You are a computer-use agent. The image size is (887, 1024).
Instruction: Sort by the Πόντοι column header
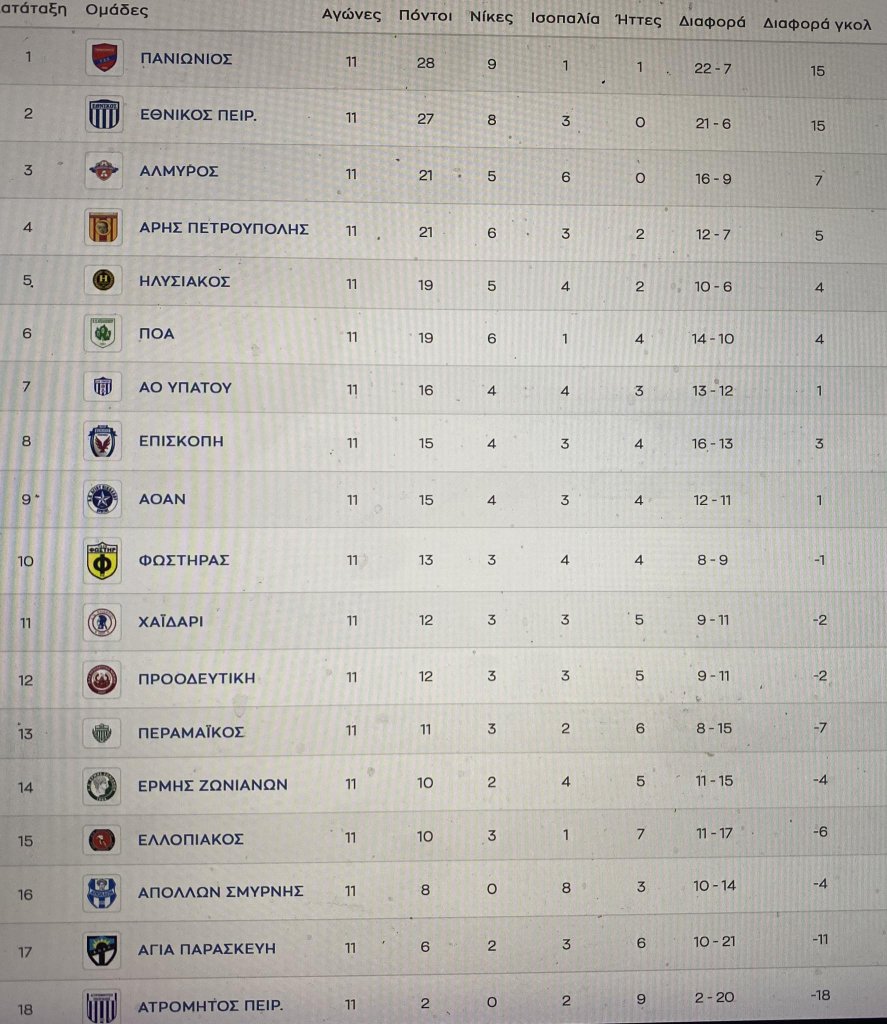point(425,16)
